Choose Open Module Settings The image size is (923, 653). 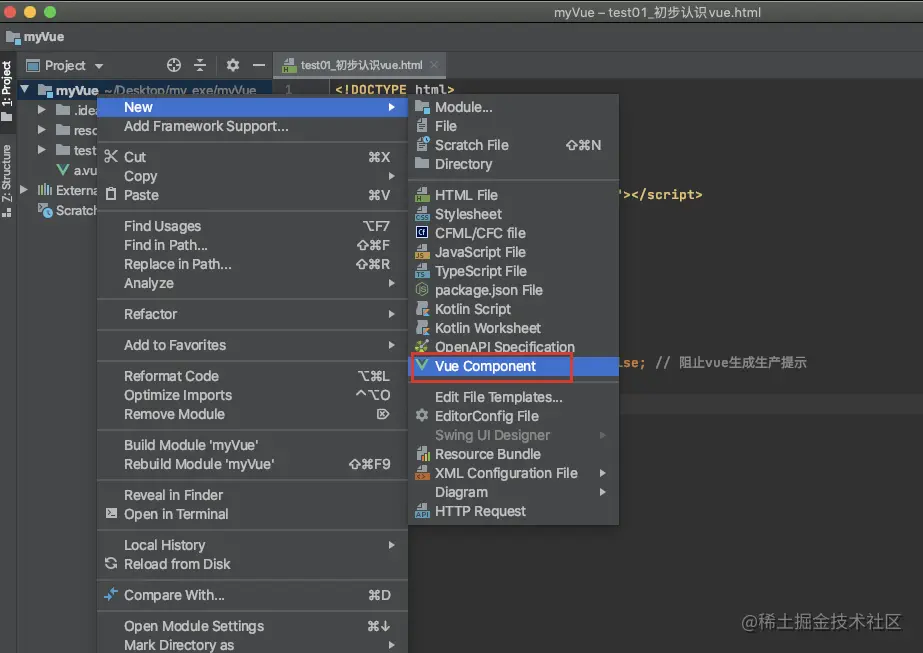click(x=253, y=626)
